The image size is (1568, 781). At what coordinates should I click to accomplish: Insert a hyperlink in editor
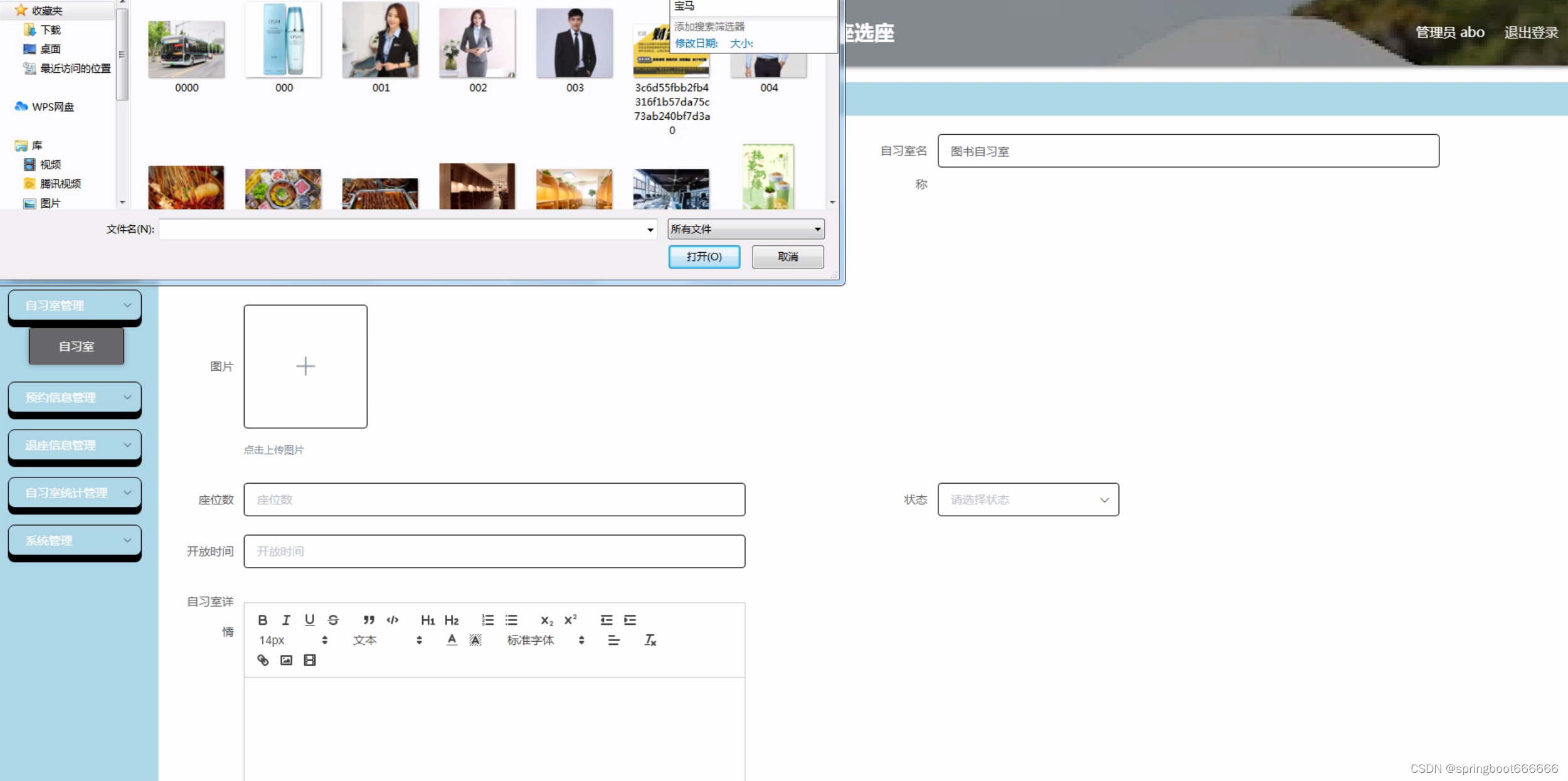(x=263, y=660)
